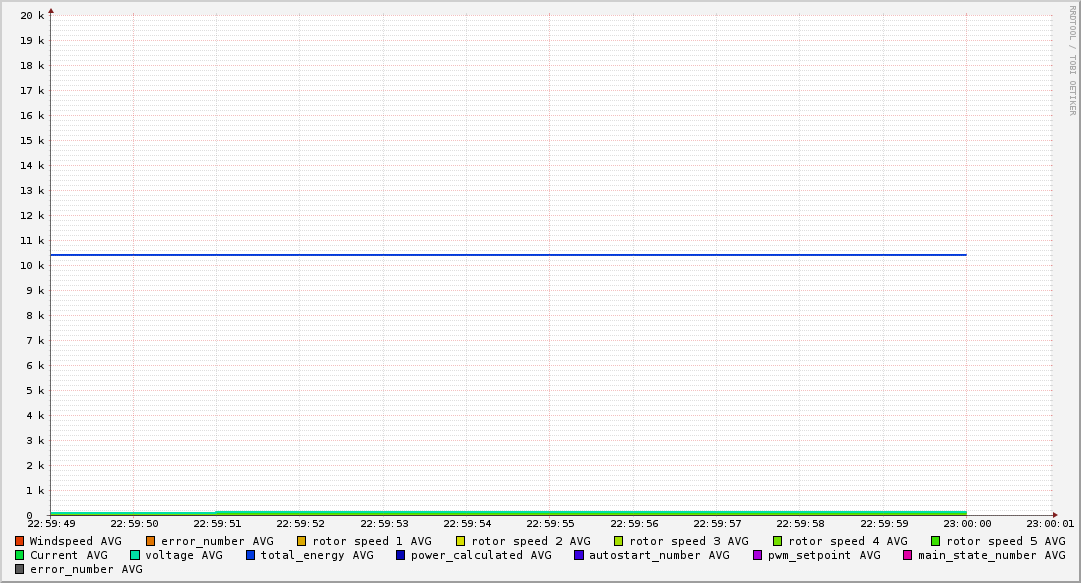The width and height of the screenshot is (1081, 583).
Task: Click the RRDTOOL / TOBI OETIKER watermark
Action: 1072,60
